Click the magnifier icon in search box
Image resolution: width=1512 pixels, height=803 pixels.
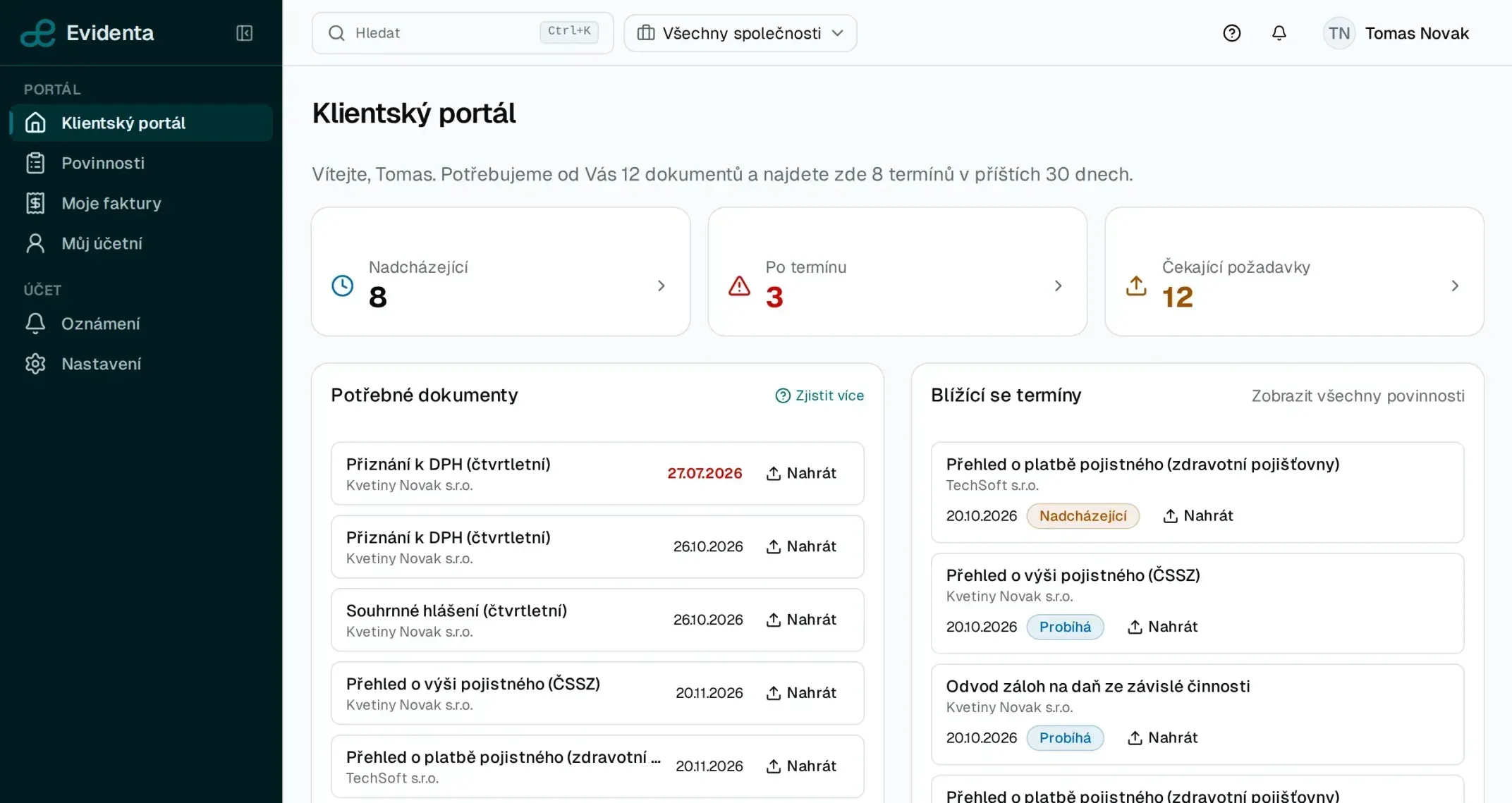pyautogui.click(x=336, y=33)
